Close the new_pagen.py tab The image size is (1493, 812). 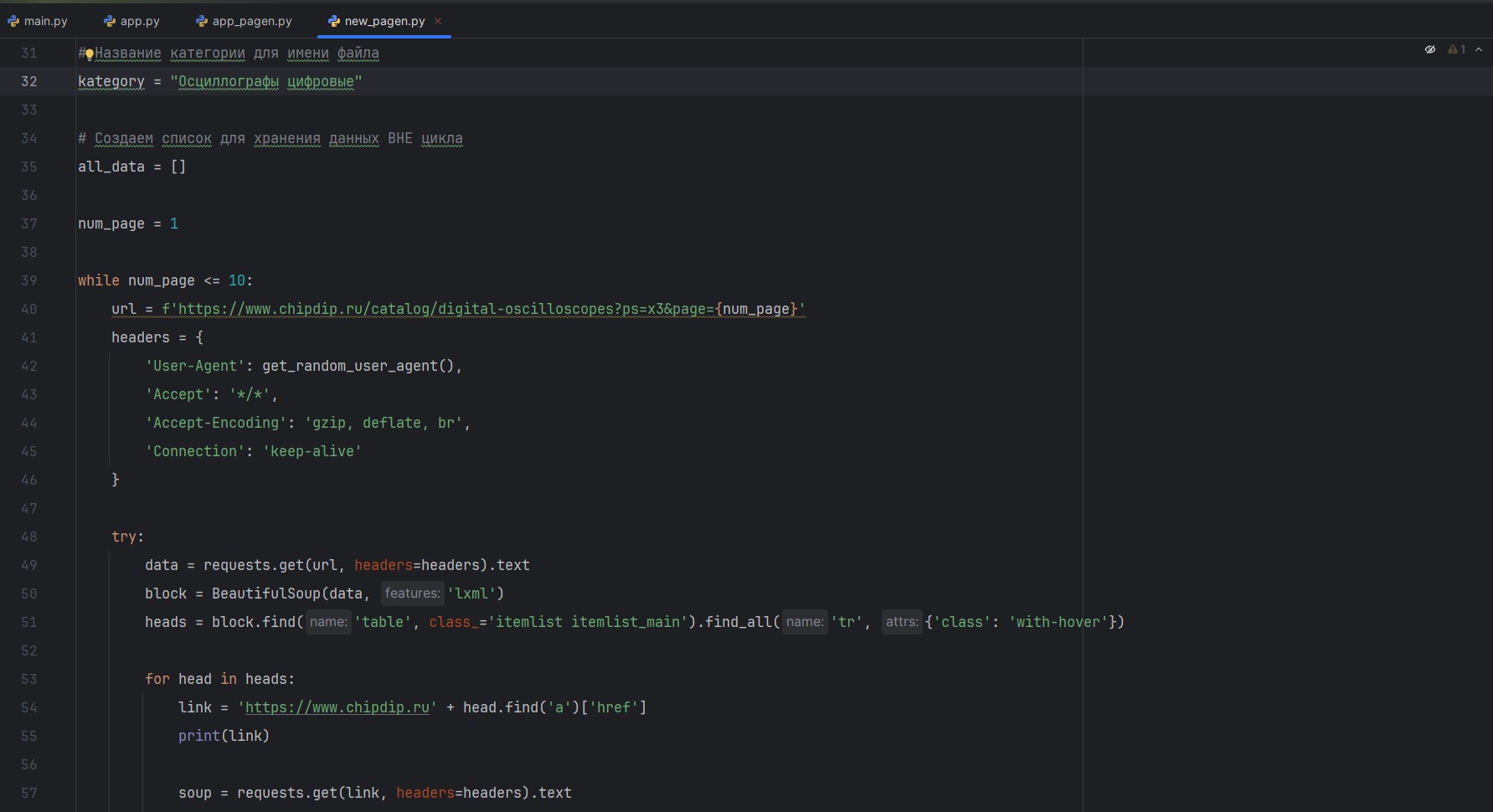(438, 21)
